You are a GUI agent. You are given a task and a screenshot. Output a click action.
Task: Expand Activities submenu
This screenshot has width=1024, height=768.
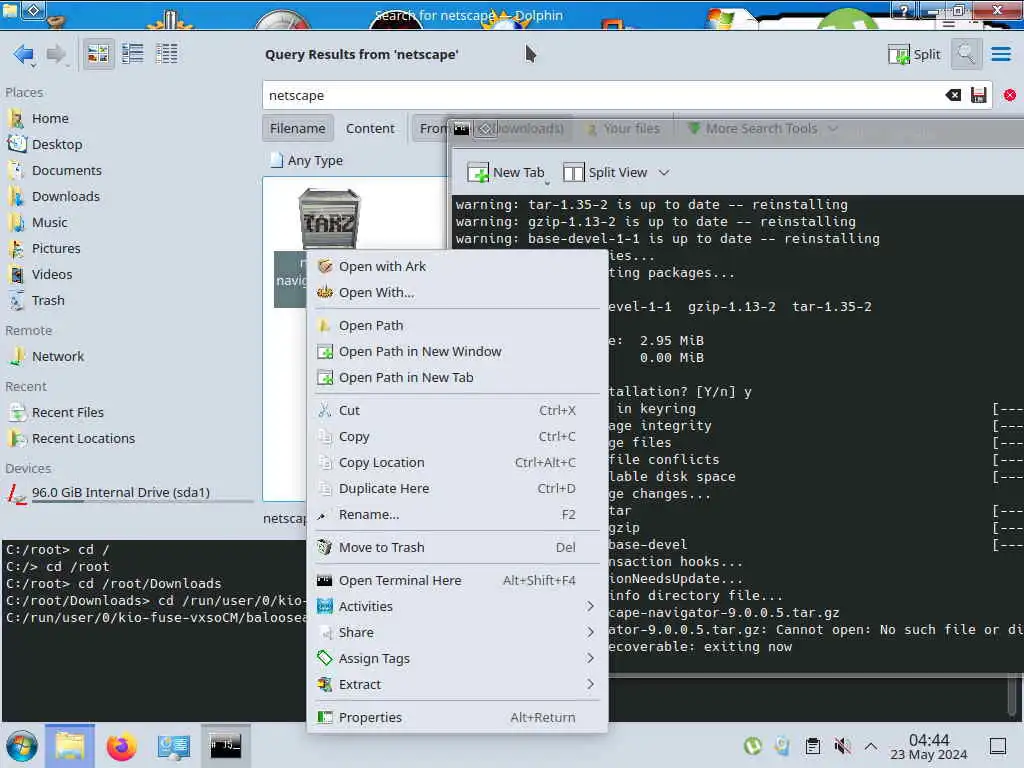coord(457,607)
